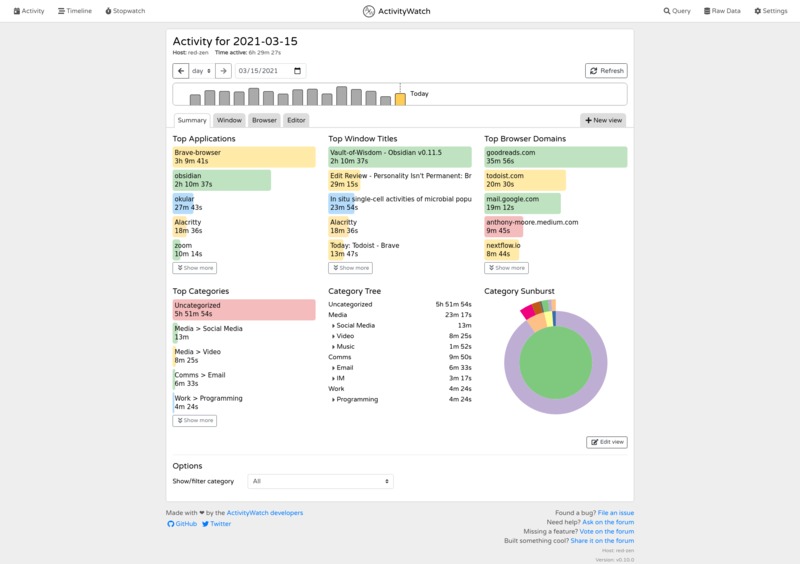The image size is (800, 564).
Task: Open the day period dropdown
Action: point(202,71)
